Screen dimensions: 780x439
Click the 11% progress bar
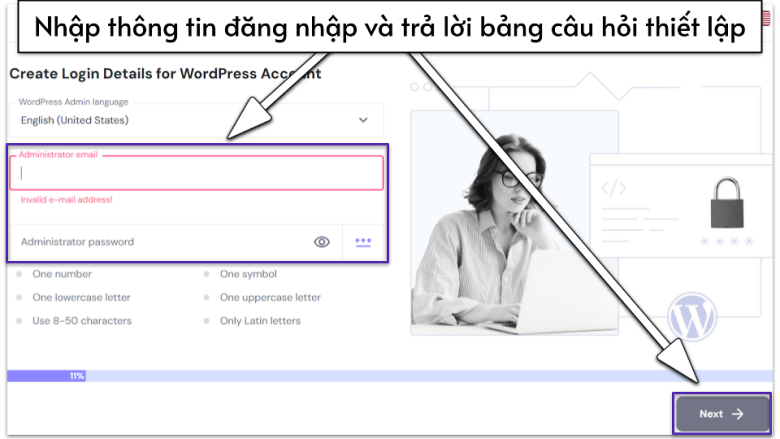point(390,376)
